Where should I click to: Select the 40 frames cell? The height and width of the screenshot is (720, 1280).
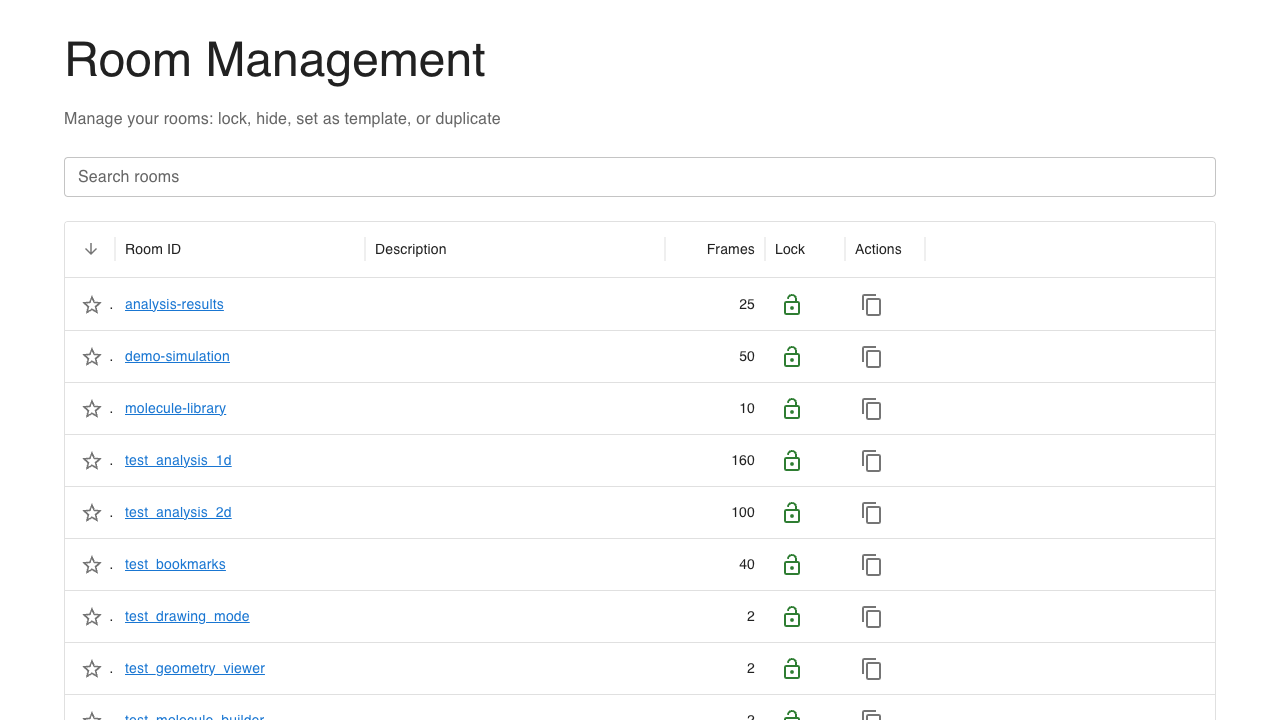coord(715,564)
